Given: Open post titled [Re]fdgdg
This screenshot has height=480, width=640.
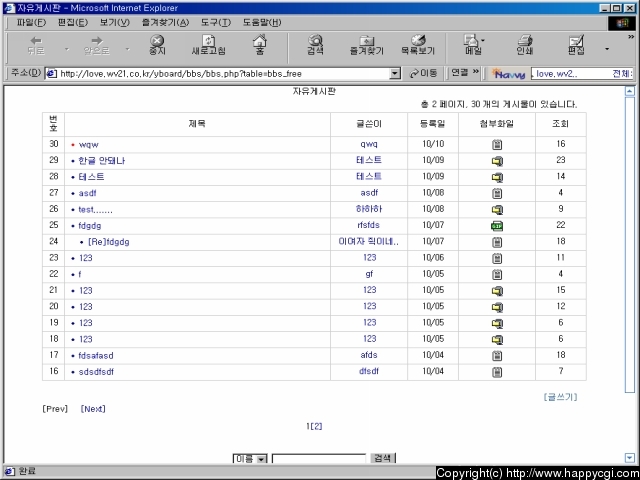Looking at the screenshot, I should pos(109,242).
